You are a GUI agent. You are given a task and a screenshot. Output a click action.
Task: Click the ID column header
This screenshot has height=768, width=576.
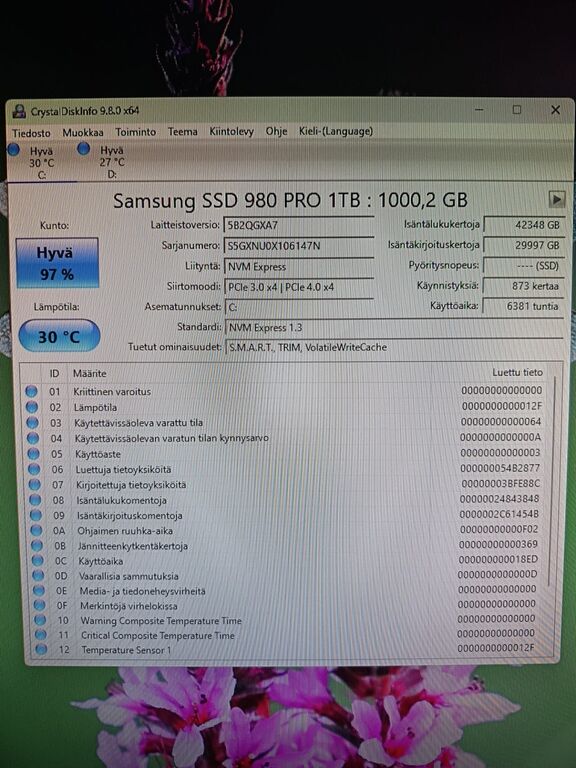[x=54, y=374]
